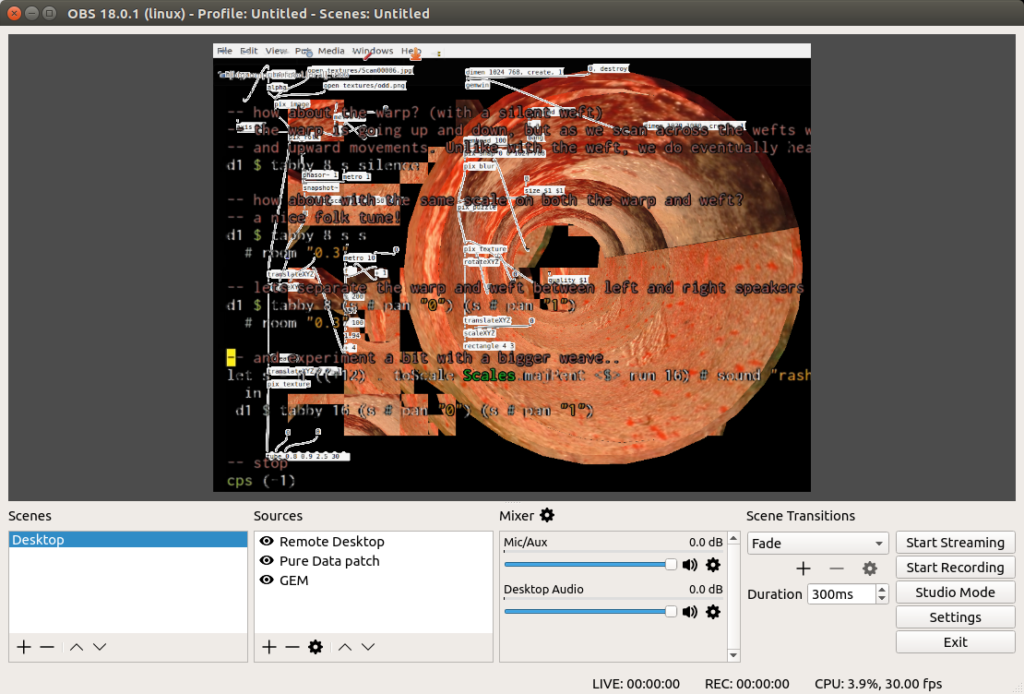Click the File menu in the preview window
Screen dimensions: 1024x694
pos(223,50)
